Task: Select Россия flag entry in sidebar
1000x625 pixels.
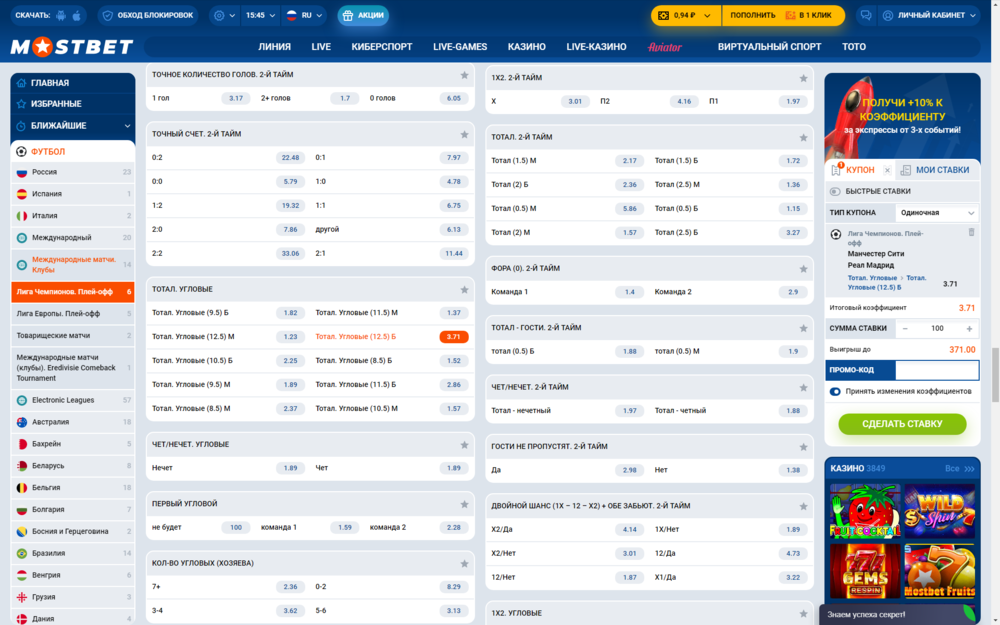Action: [73, 172]
